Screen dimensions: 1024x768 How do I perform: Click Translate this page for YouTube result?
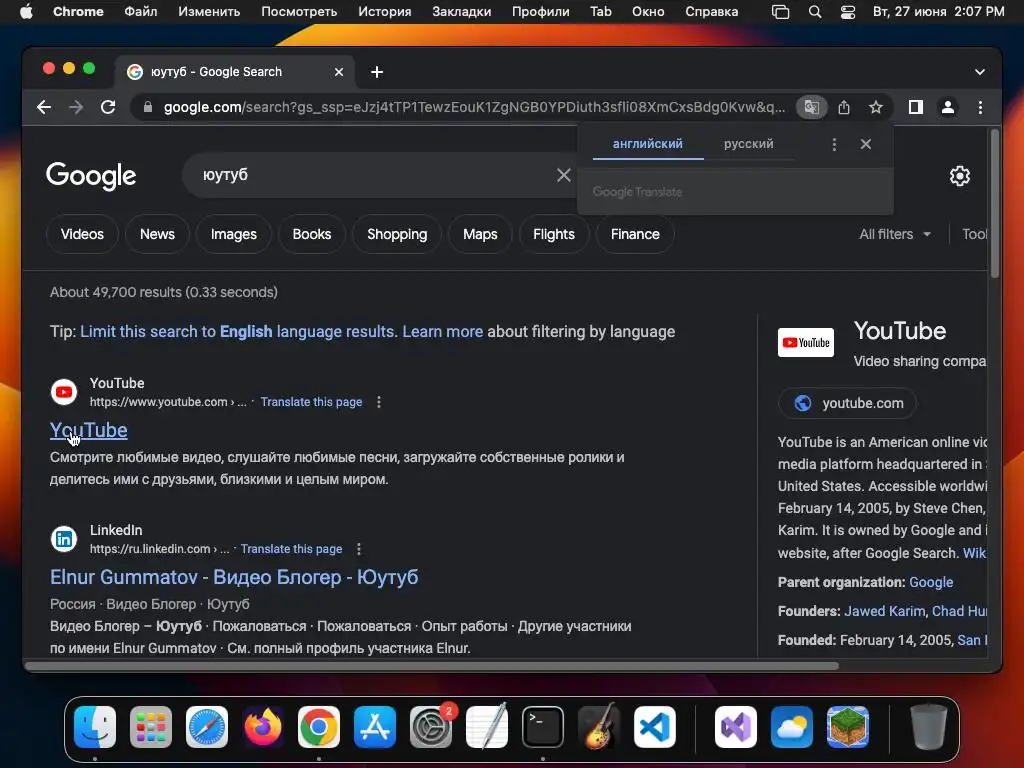click(312, 402)
